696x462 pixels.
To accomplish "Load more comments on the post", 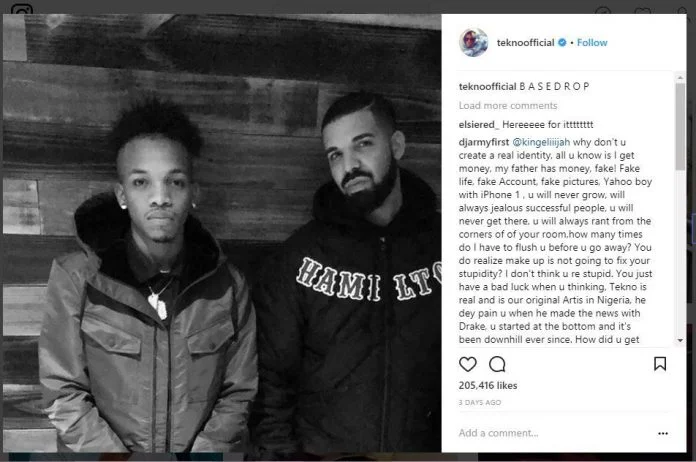I will click(x=508, y=106).
